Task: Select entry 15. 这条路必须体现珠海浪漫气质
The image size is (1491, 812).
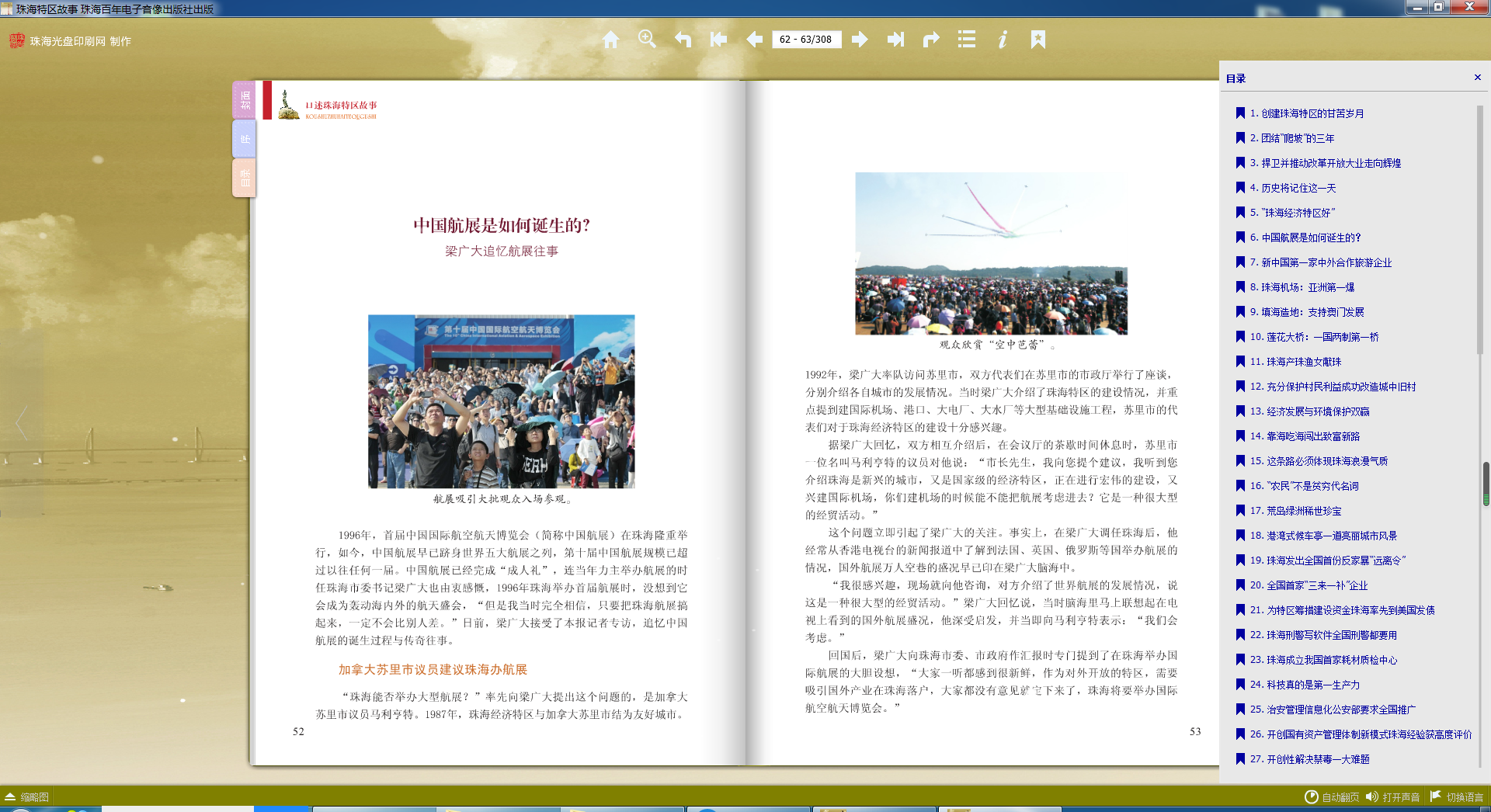Action: coord(1319,461)
